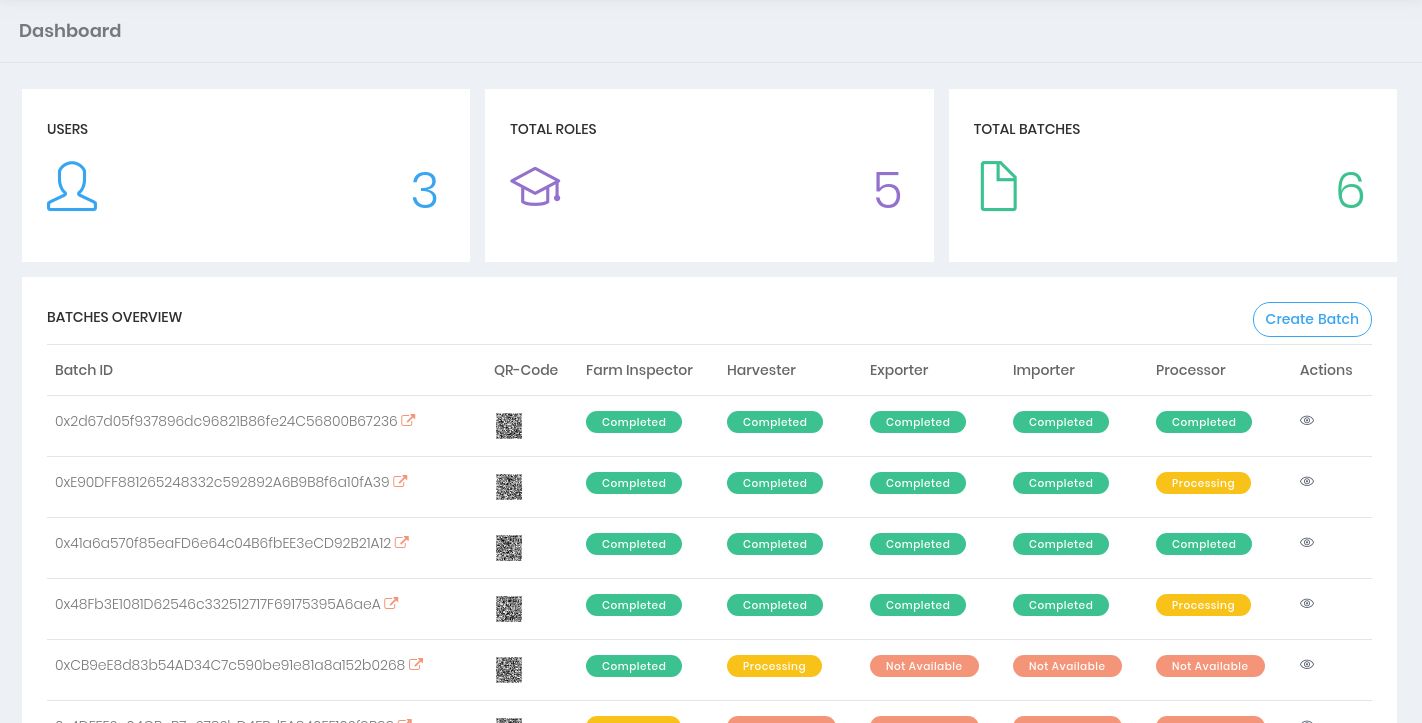Click the Total Roles graduation cap icon
The width and height of the screenshot is (1422, 723).
tap(535, 187)
